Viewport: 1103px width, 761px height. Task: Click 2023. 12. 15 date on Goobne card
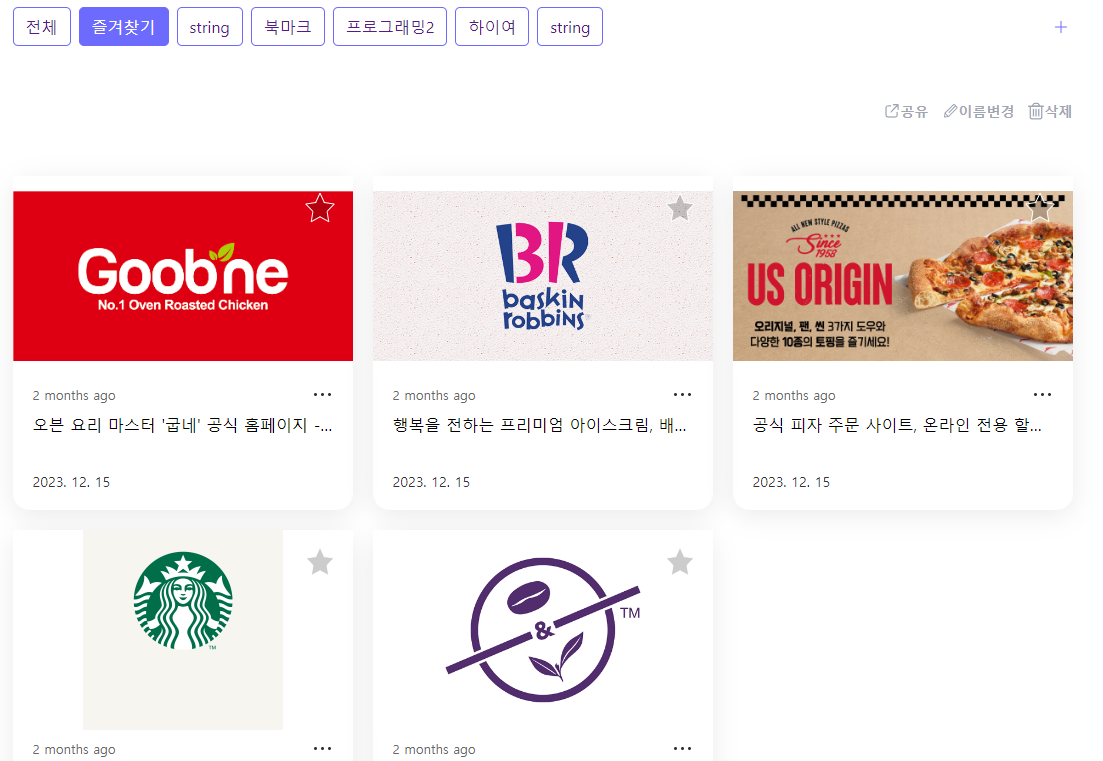[x=71, y=482]
